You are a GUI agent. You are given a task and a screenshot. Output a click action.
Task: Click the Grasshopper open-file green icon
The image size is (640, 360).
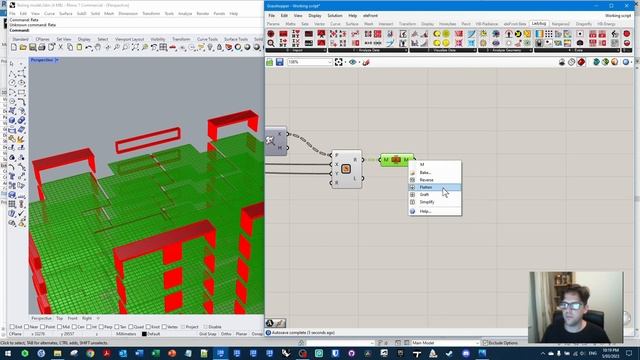coord(269,62)
